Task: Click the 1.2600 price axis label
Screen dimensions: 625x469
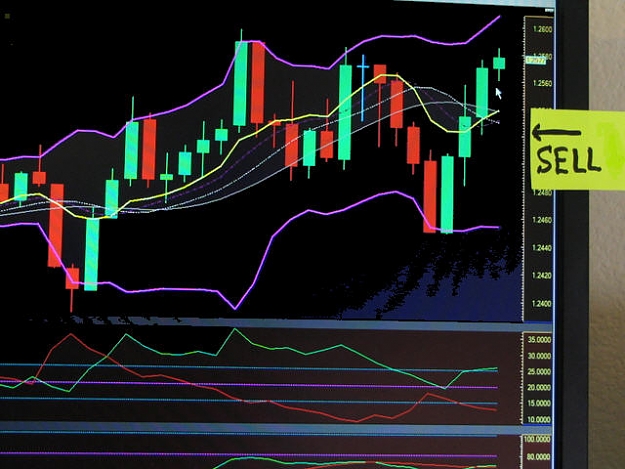Action: 542,29
